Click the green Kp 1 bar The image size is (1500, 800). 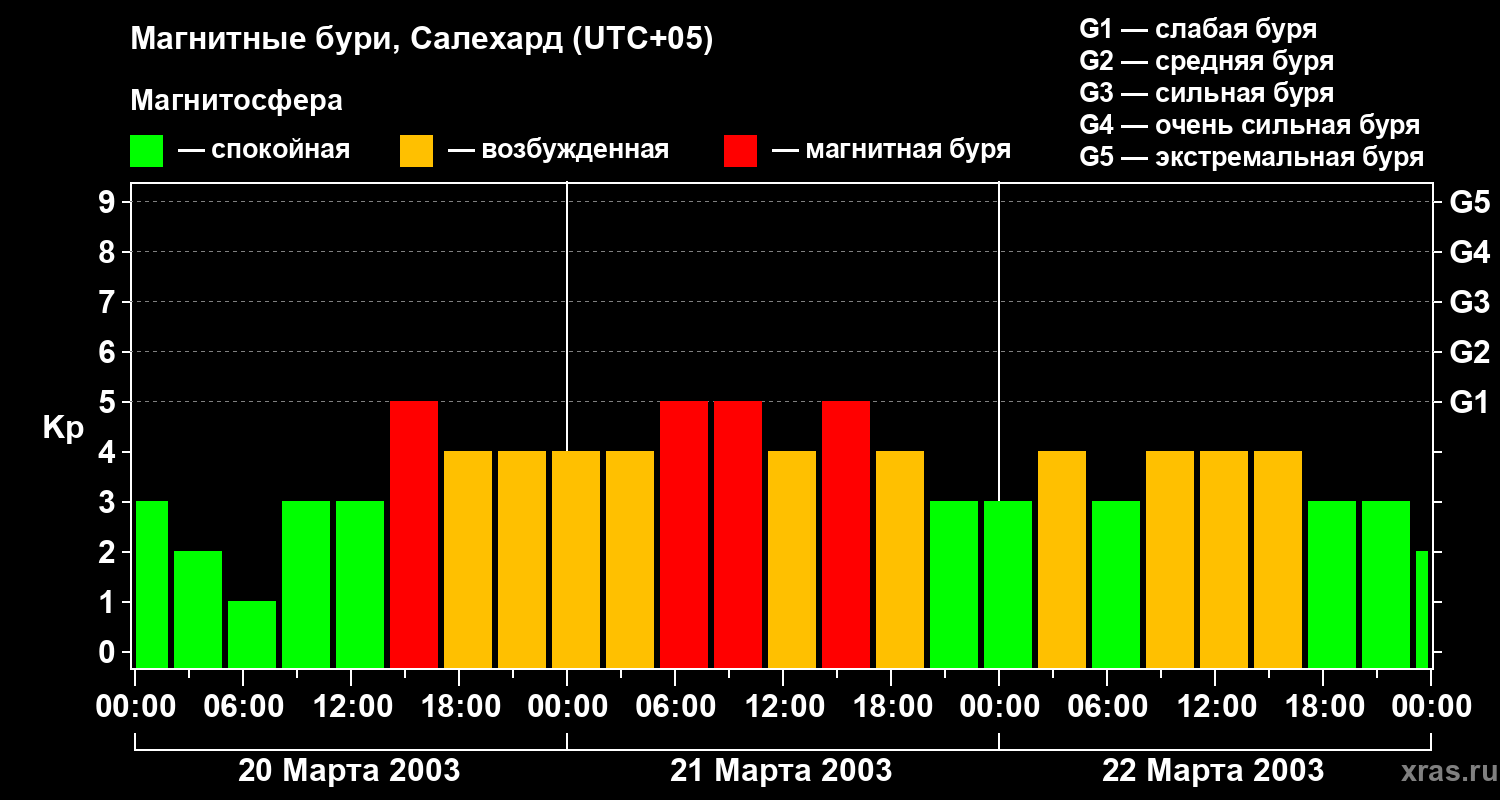[x=252, y=635]
